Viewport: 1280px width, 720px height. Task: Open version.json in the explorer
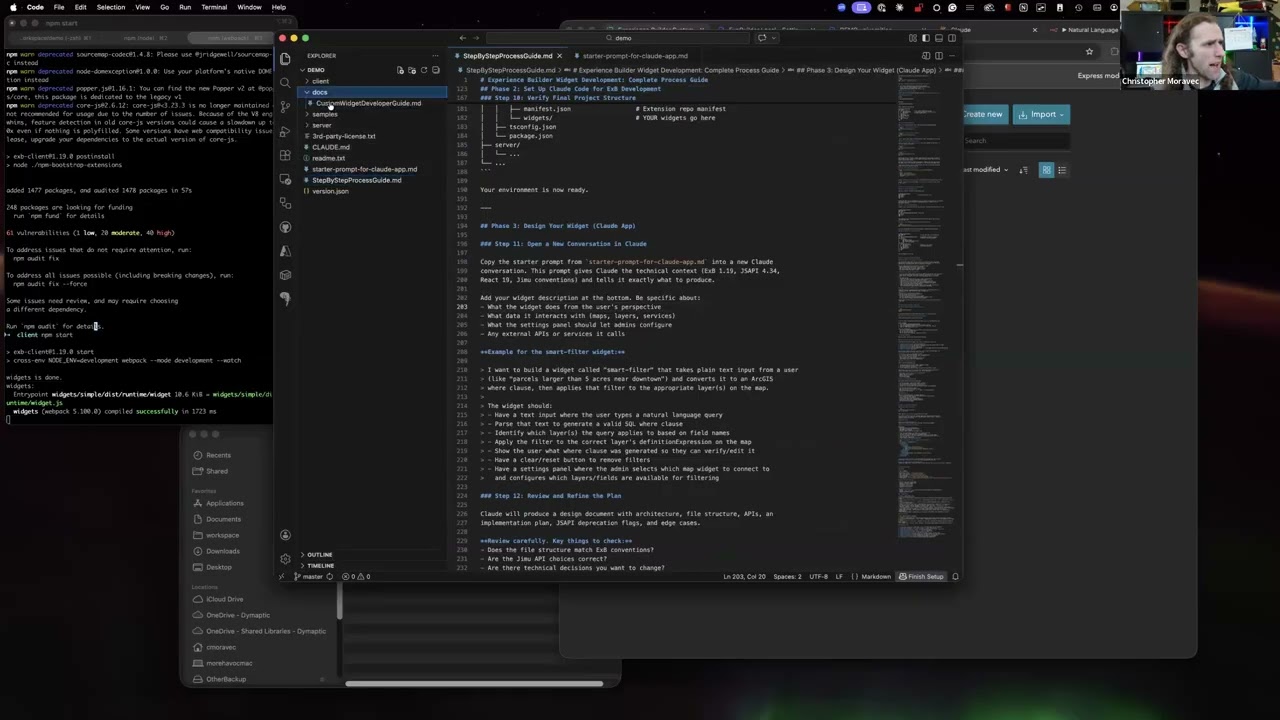[x=329, y=191]
